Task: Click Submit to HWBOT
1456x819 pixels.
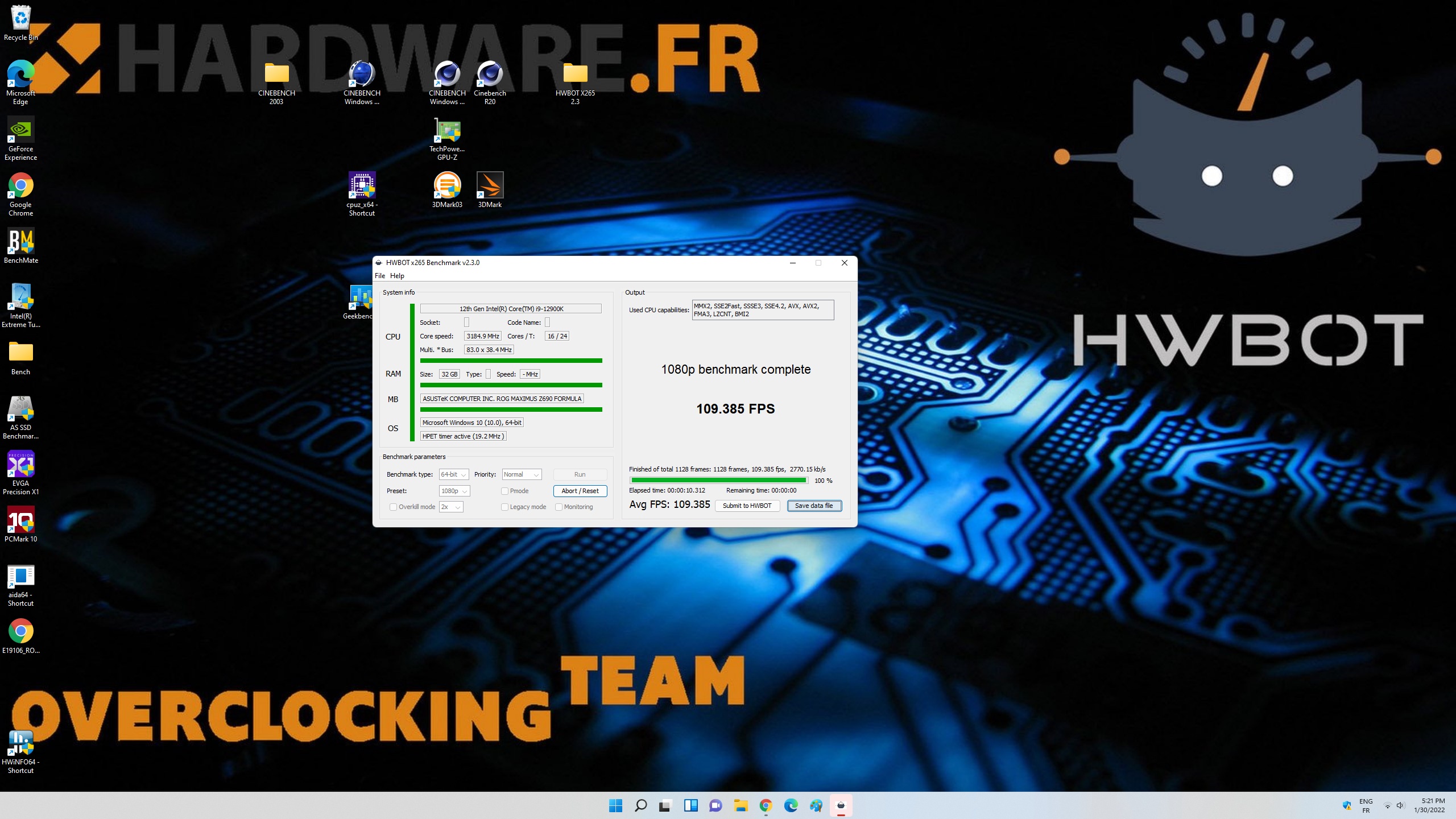Action: click(747, 506)
